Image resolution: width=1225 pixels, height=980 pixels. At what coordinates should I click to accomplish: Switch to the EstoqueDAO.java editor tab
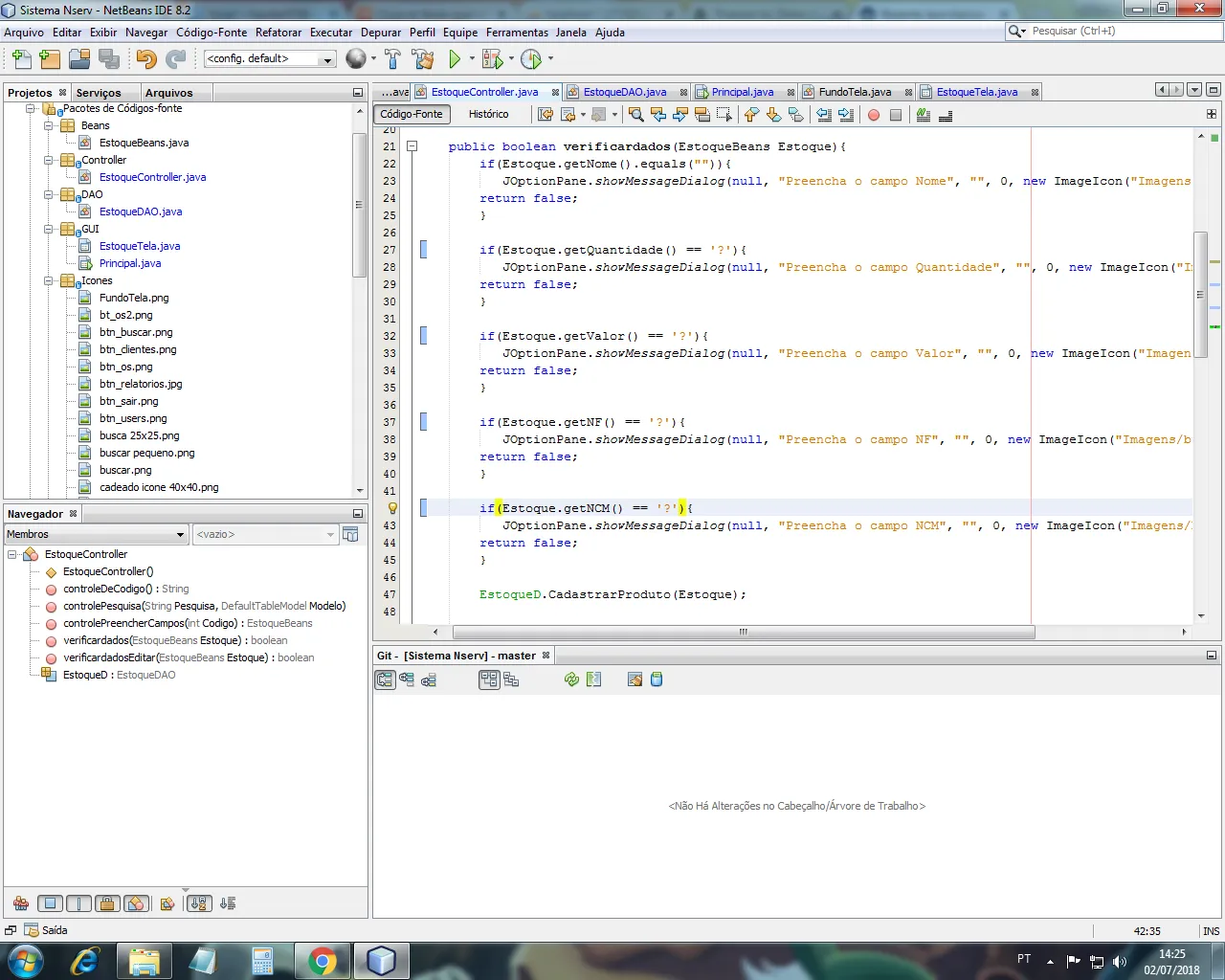[x=624, y=93]
